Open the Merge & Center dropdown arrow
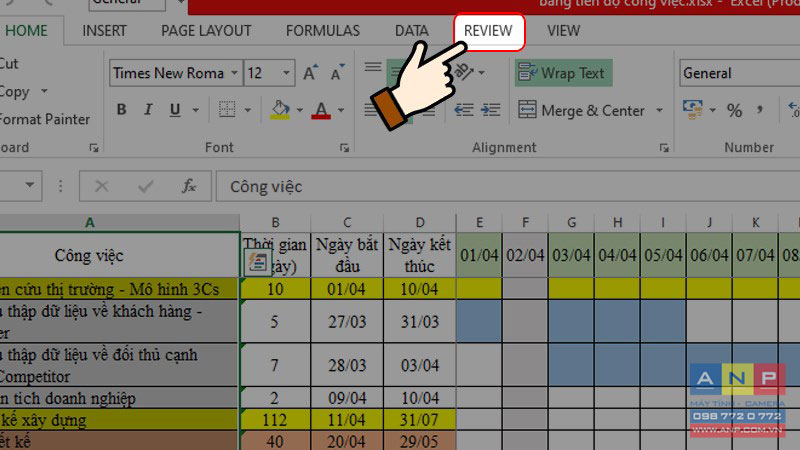Image resolution: width=800 pixels, height=450 pixels. click(659, 110)
